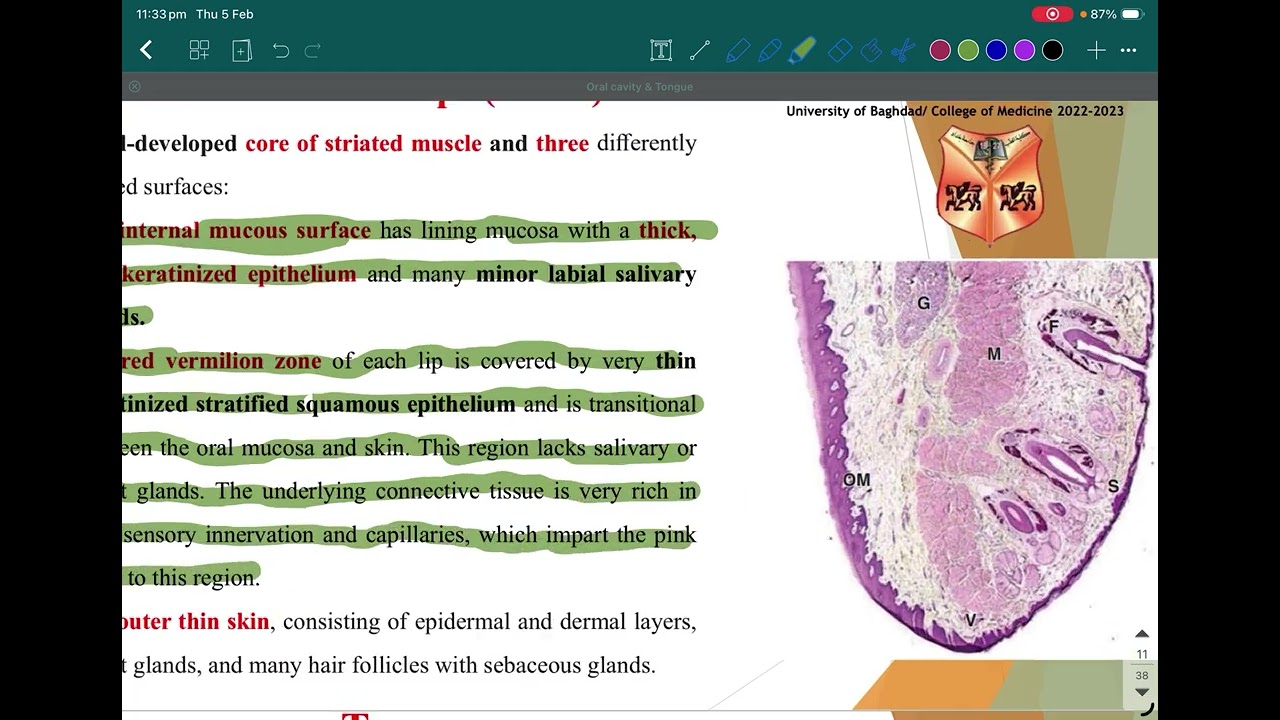The height and width of the screenshot is (720, 1280).
Task: Select the first pen tool
Action: click(738, 50)
